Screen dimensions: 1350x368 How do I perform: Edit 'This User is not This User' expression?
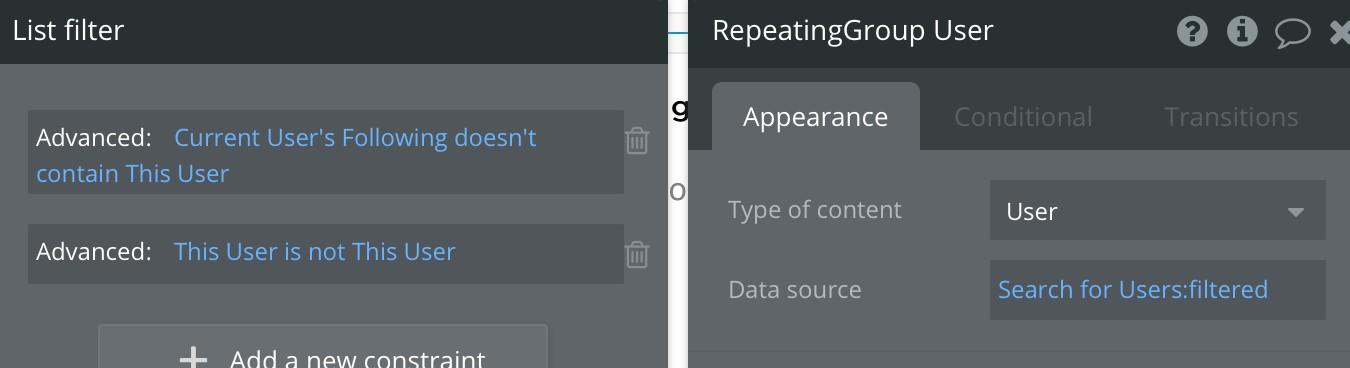(314, 251)
